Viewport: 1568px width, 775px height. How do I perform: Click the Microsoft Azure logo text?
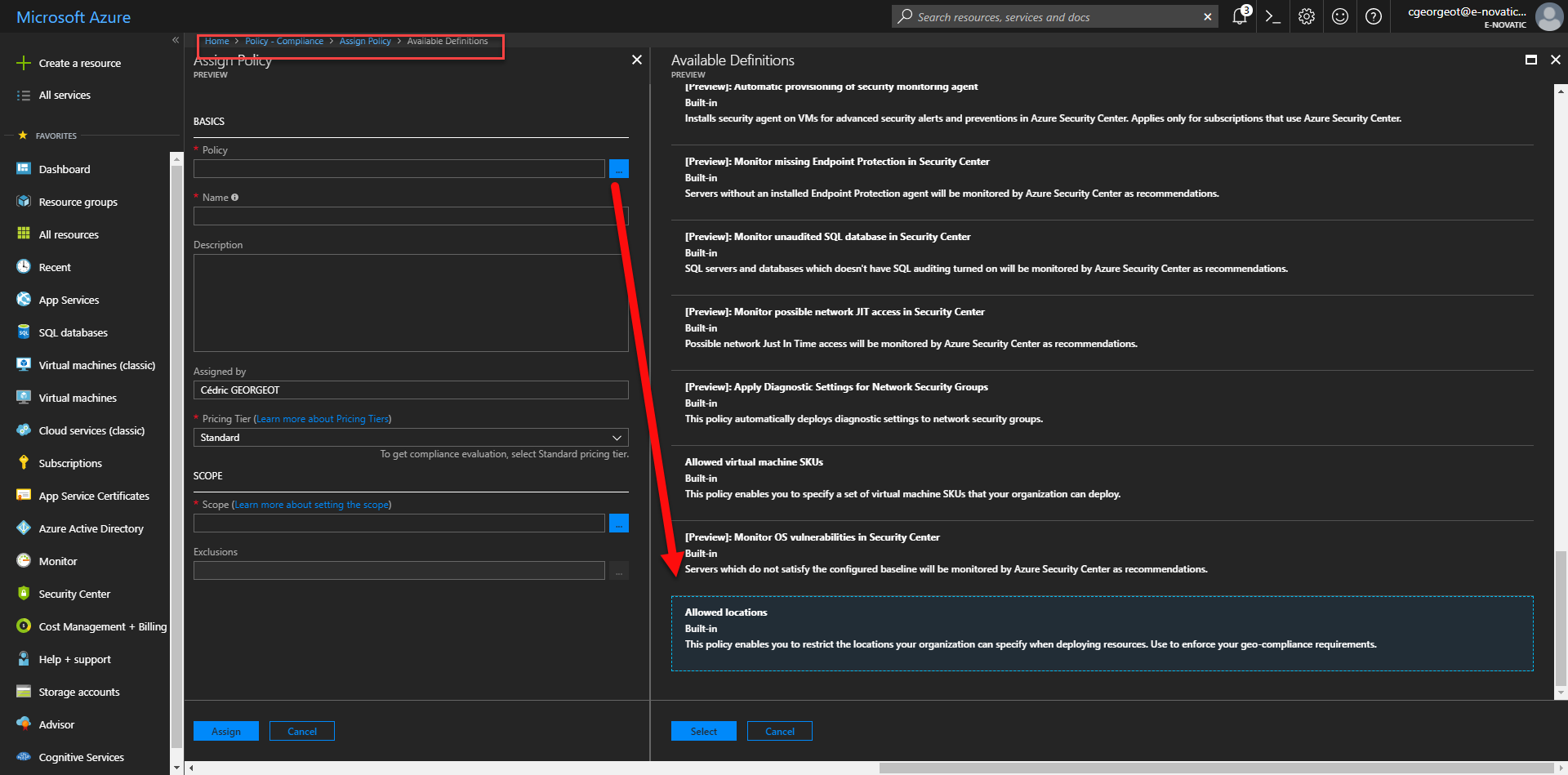tap(73, 17)
